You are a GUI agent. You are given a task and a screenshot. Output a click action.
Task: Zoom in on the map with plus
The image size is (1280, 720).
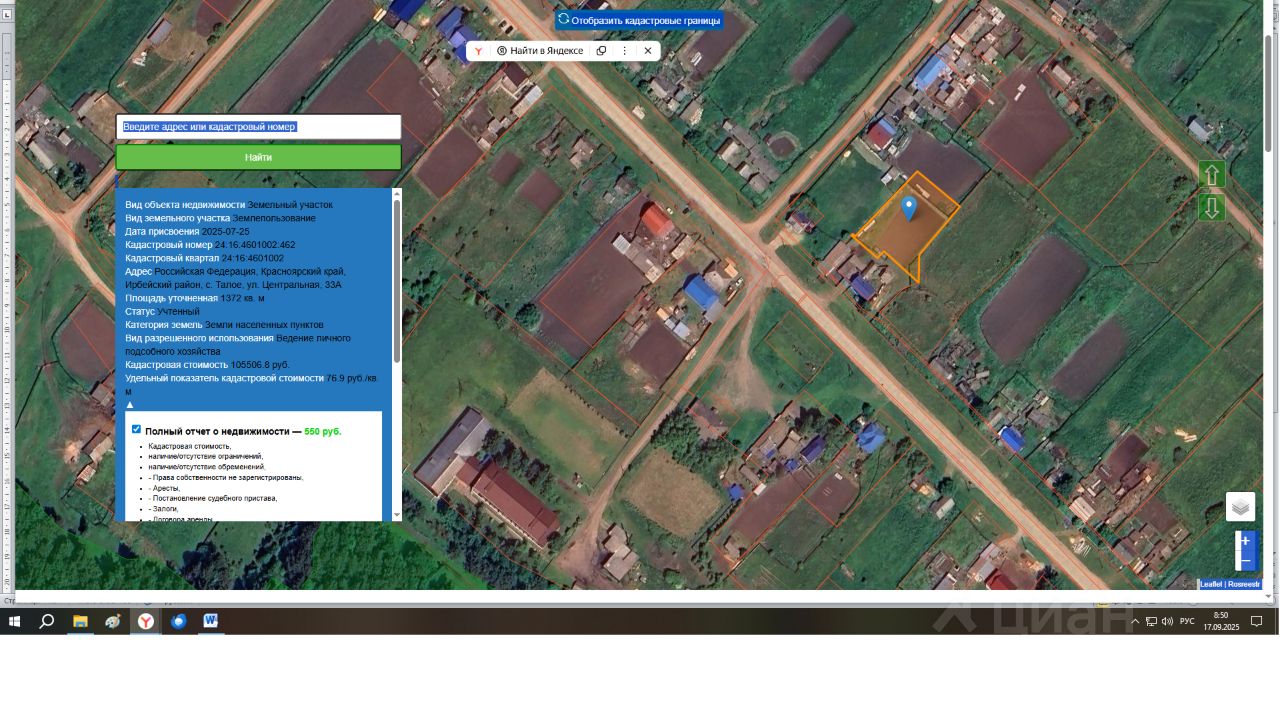pyautogui.click(x=1245, y=541)
